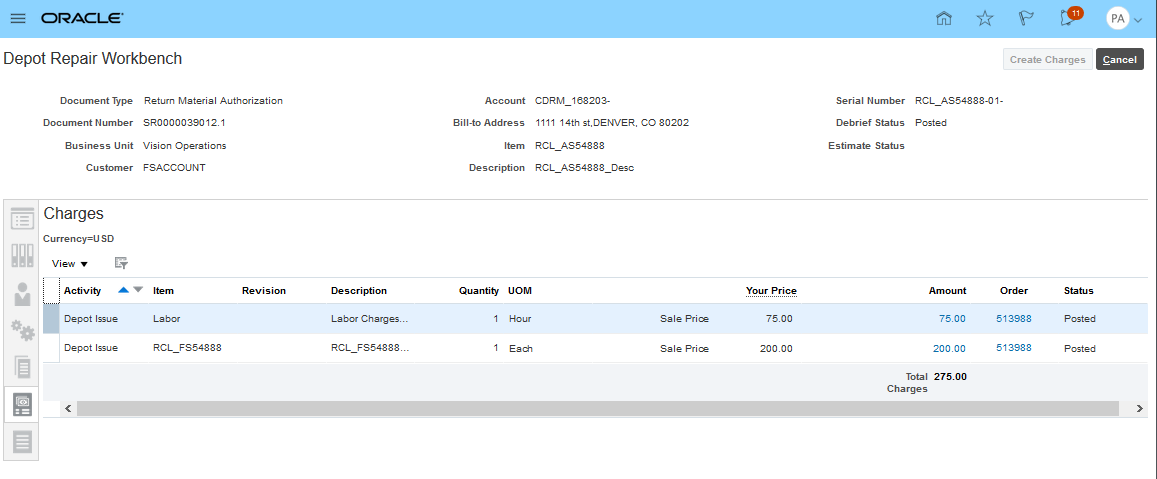Click the horizontal scrollbar thumb
The image size is (1157, 479).
pos(598,408)
